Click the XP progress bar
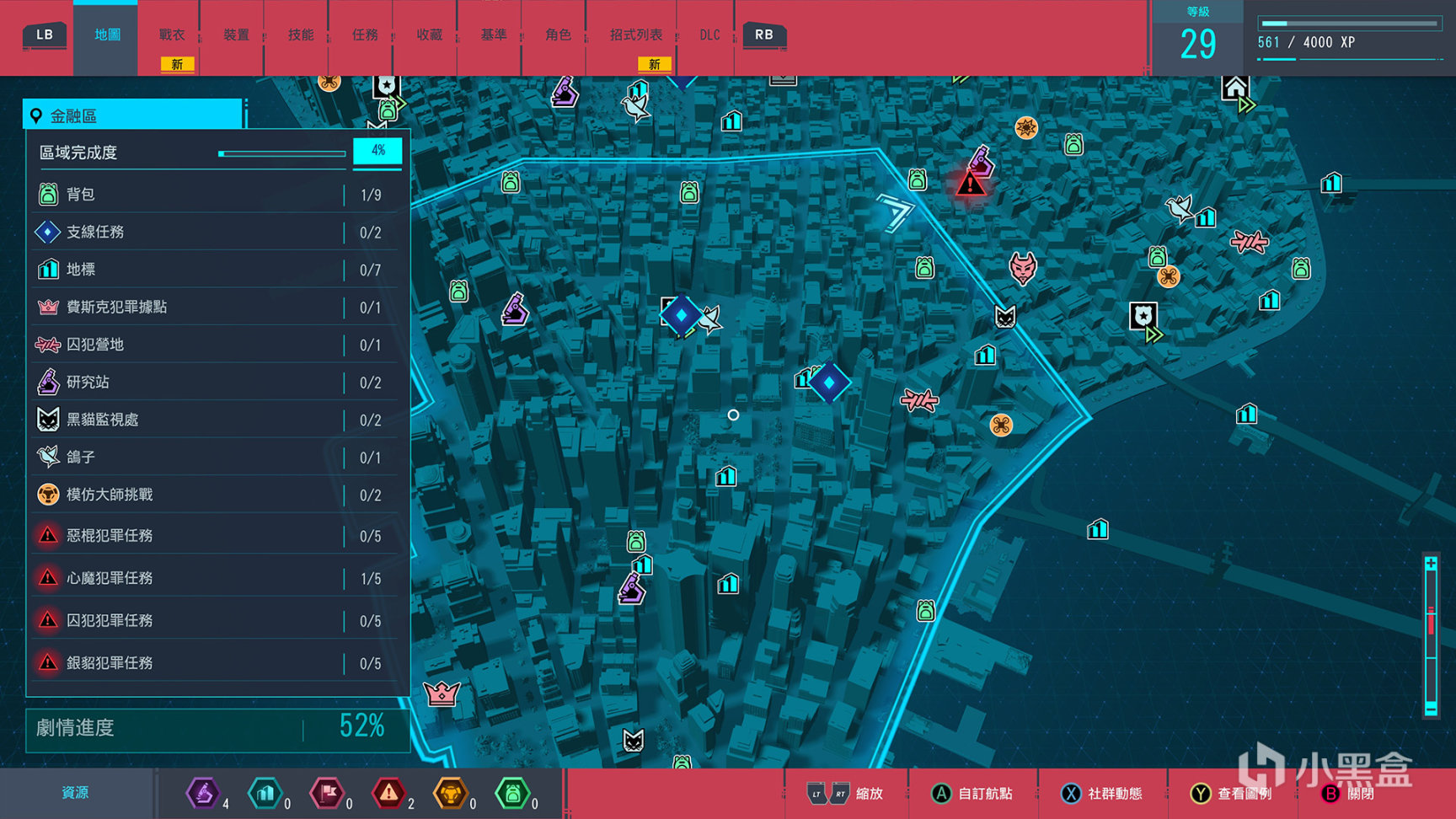 [x=1350, y=24]
